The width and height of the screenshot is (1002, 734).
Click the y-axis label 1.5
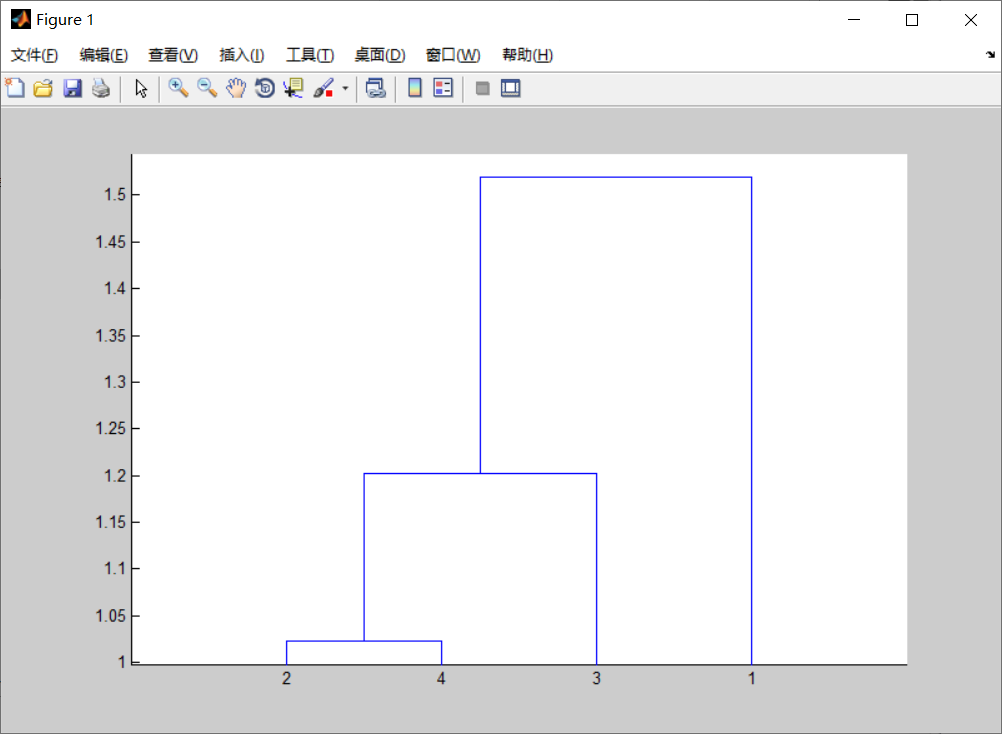(115, 194)
